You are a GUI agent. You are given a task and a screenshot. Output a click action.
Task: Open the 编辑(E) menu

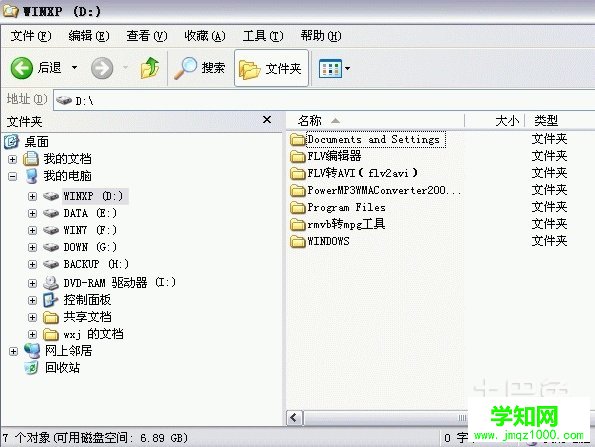[89, 36]
